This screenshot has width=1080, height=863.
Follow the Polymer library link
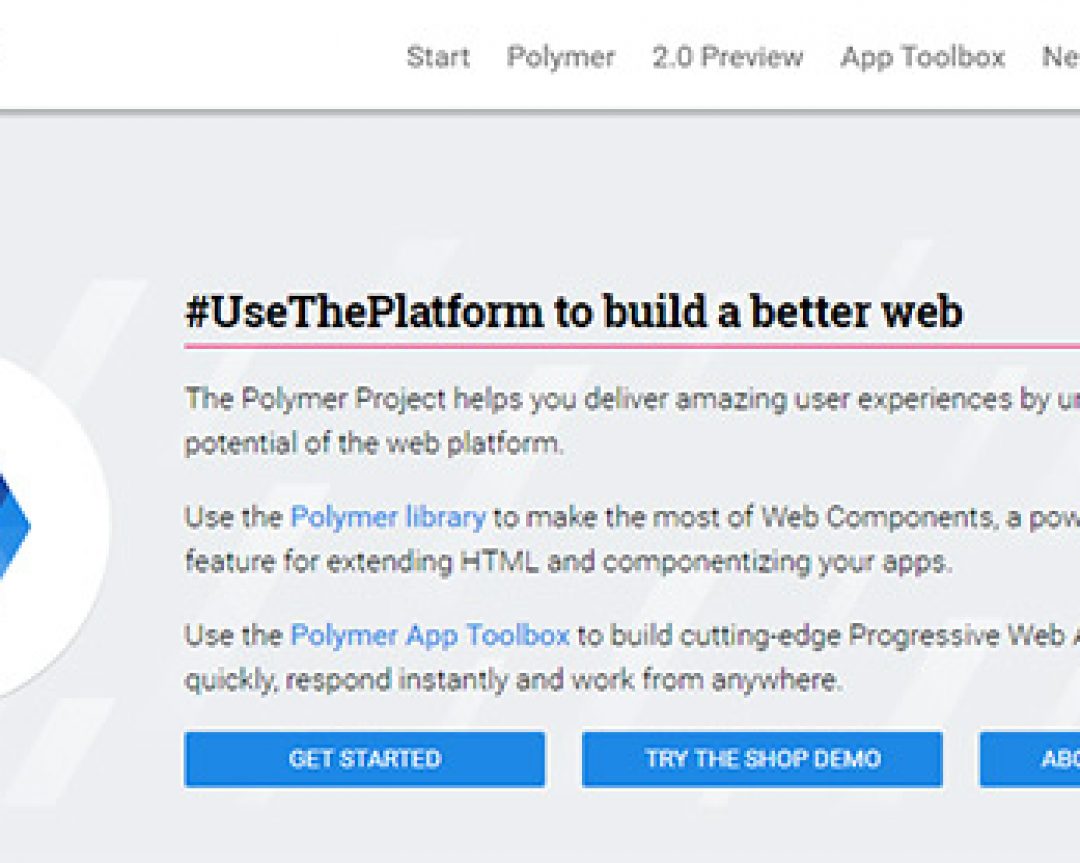[x=387, y=517]
